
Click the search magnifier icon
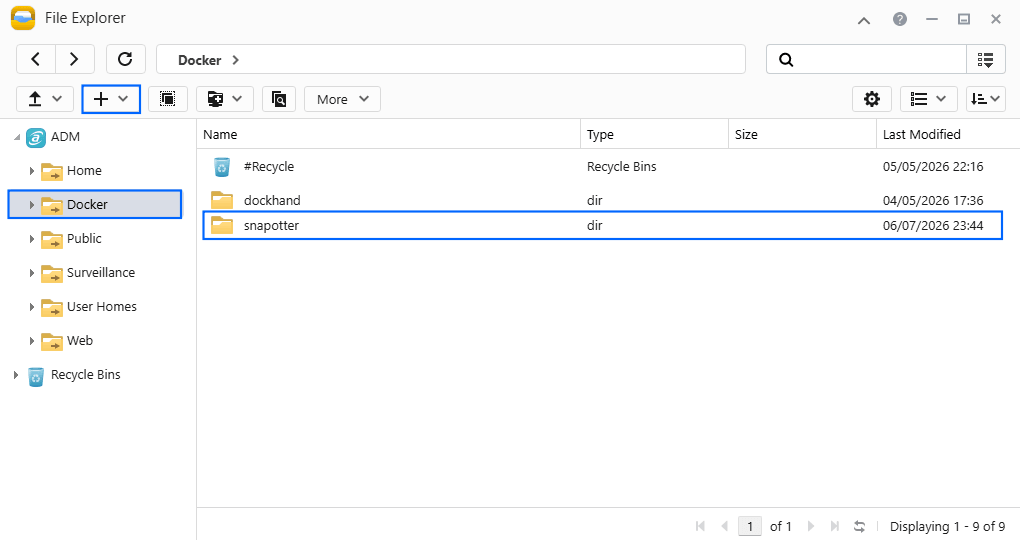(786, 60)
